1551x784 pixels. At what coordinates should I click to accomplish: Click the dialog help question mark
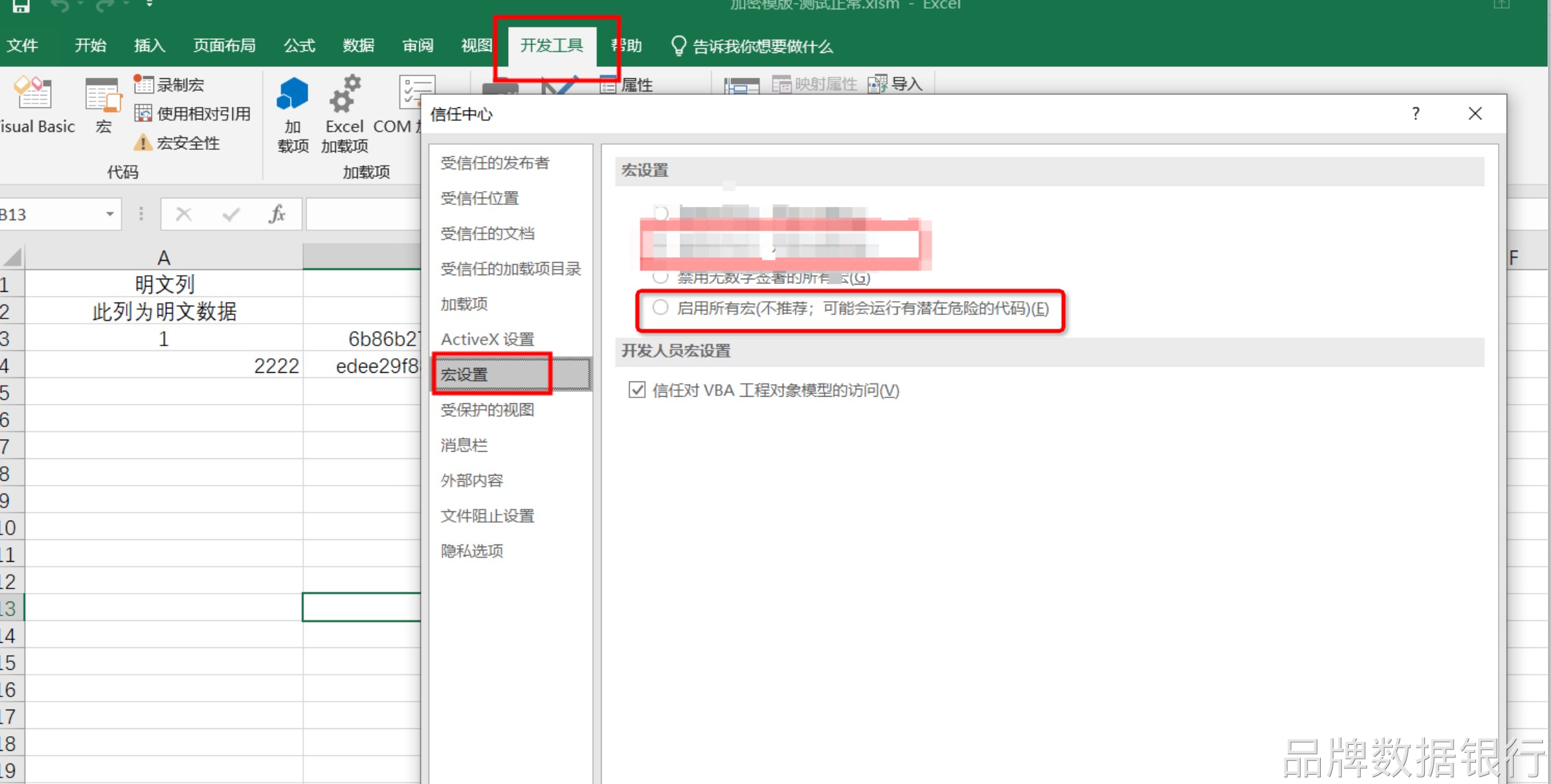tap(1415, 113)
